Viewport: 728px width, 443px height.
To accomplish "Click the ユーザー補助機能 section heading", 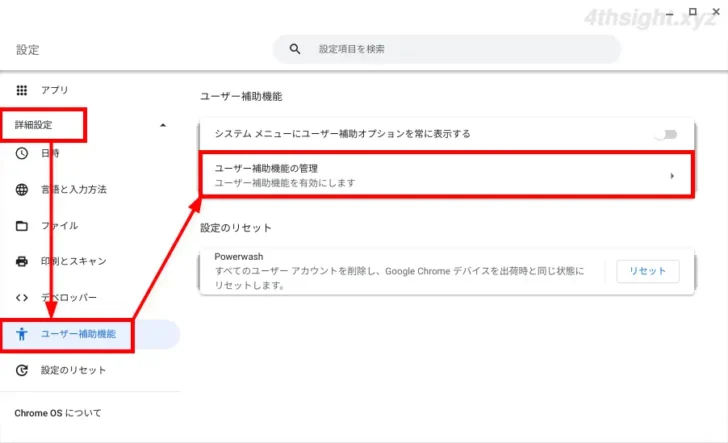I will click(x=241, y=97).
